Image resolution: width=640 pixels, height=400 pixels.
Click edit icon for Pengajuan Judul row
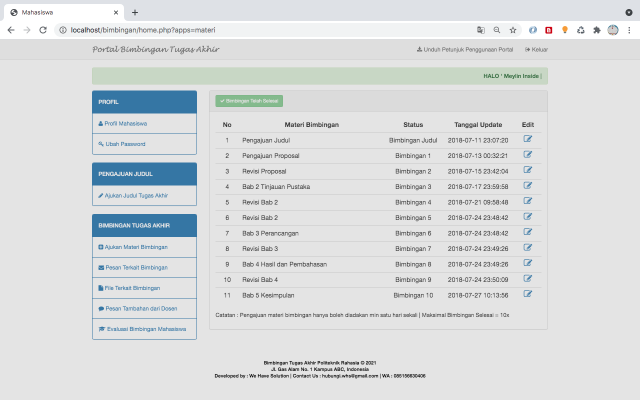coord(528,140)
